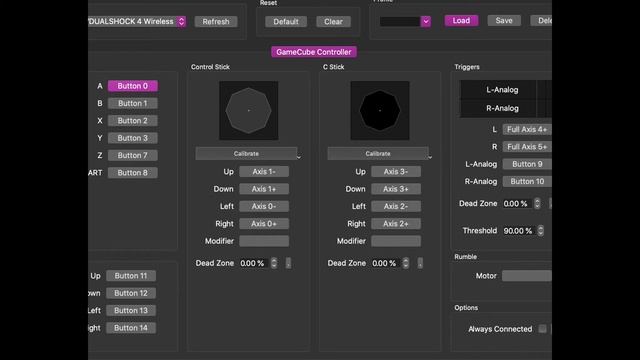Open the profile name dropdown arrow
This screenshot has height=360, width=640.
426,21
